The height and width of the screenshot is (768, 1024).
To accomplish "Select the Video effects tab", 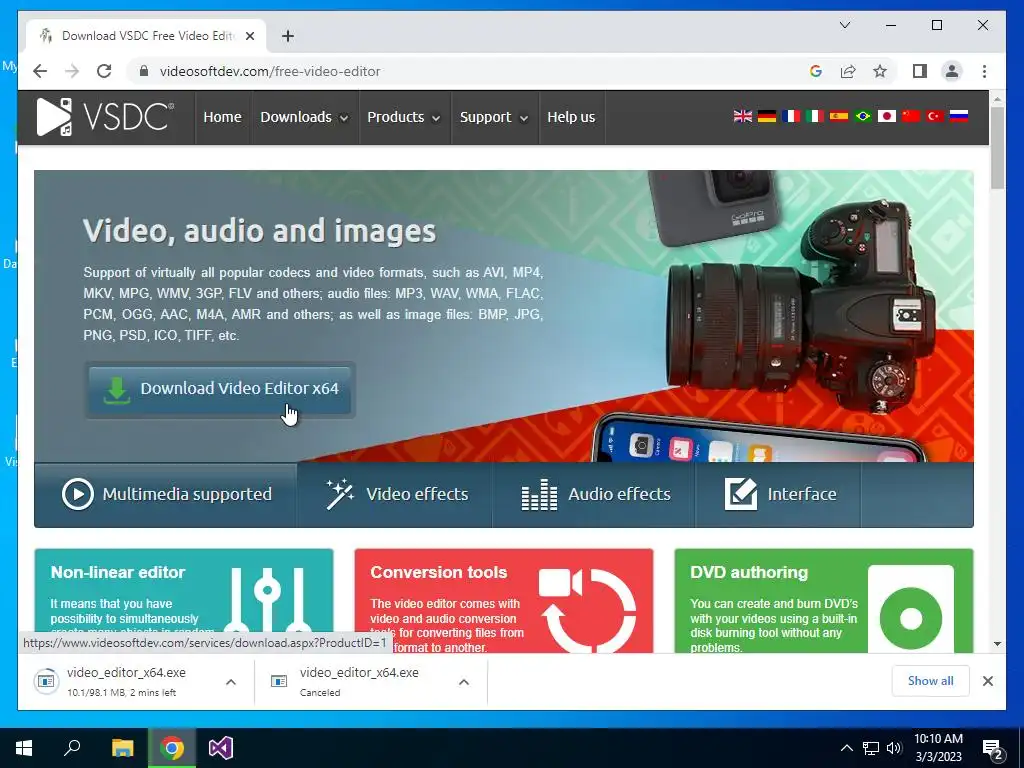I will 395,494.
